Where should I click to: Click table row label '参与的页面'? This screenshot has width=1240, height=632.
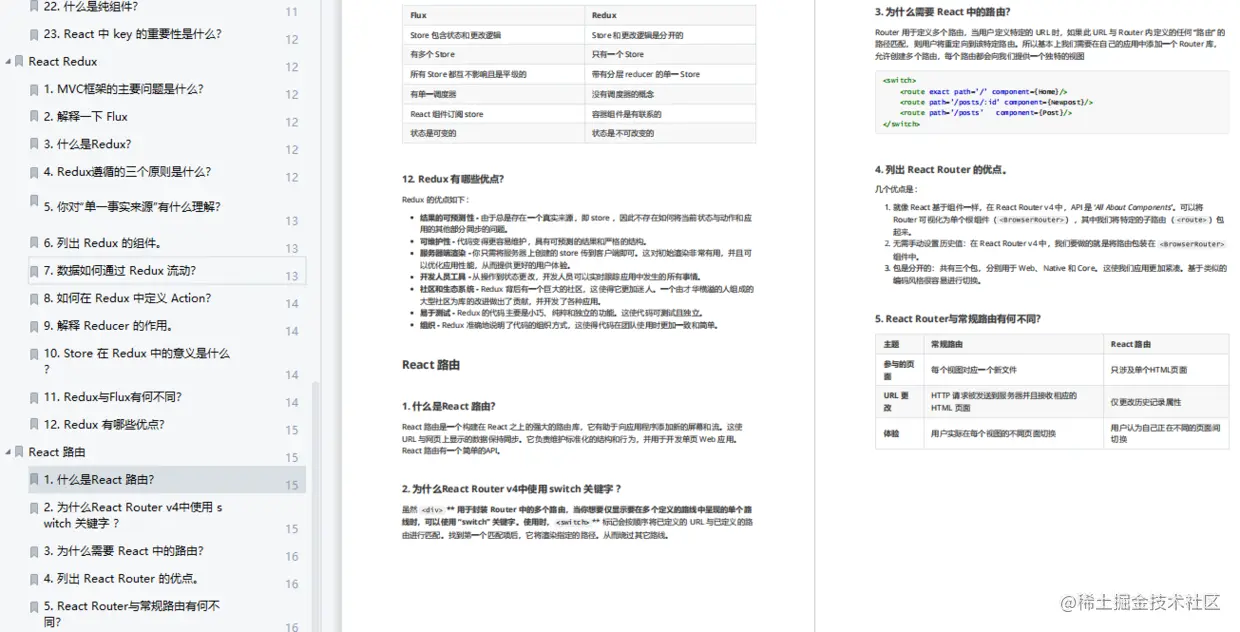[x=898, y=370]
